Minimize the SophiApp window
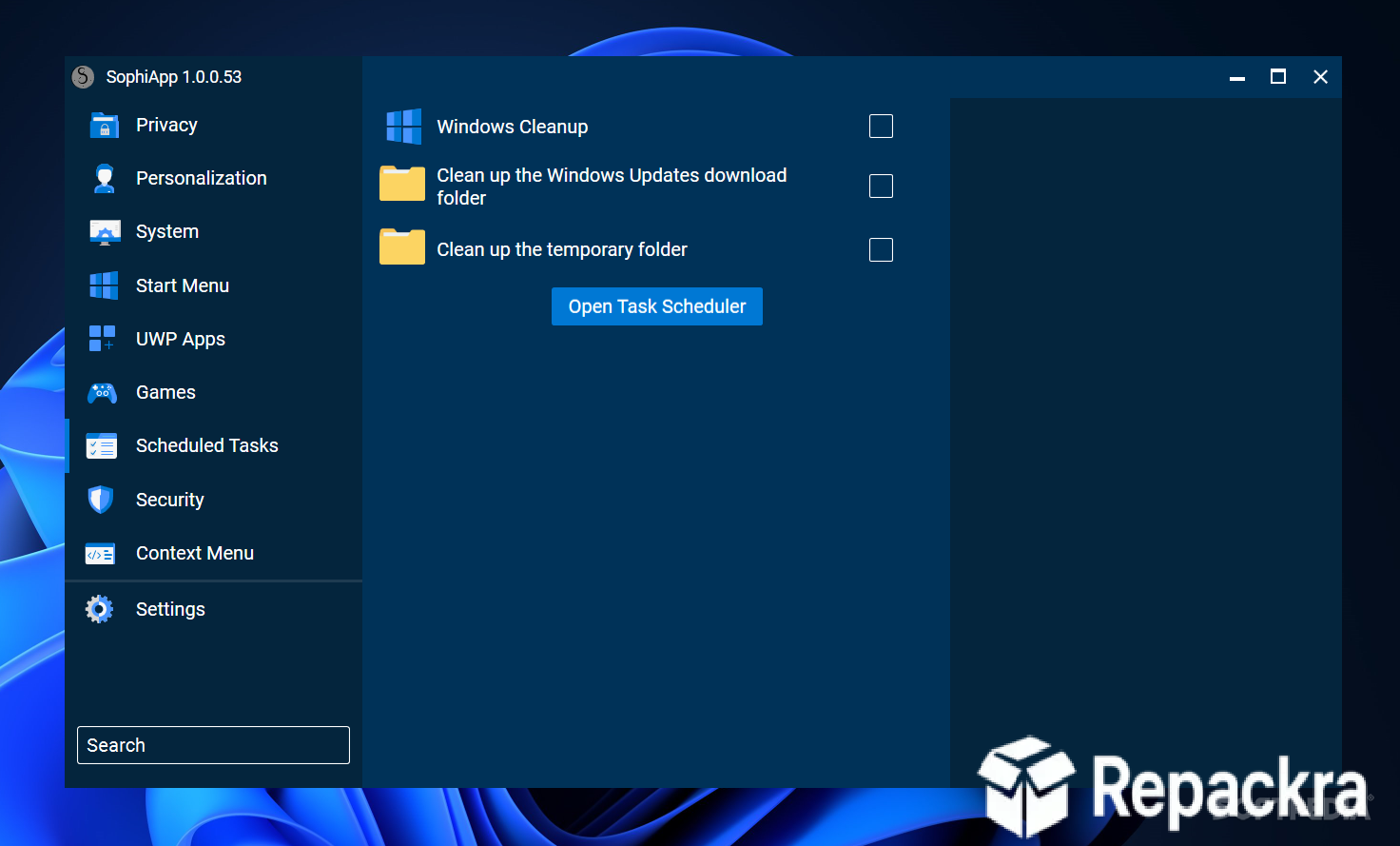The width and height of the screenshot is (1400, 846). (1237, 77)
